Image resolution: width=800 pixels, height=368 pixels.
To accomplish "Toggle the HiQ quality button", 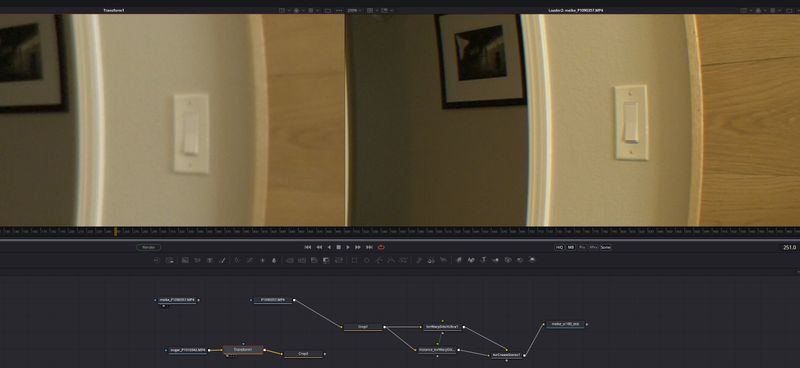I will pyautogui.click(x=559, y=247).
